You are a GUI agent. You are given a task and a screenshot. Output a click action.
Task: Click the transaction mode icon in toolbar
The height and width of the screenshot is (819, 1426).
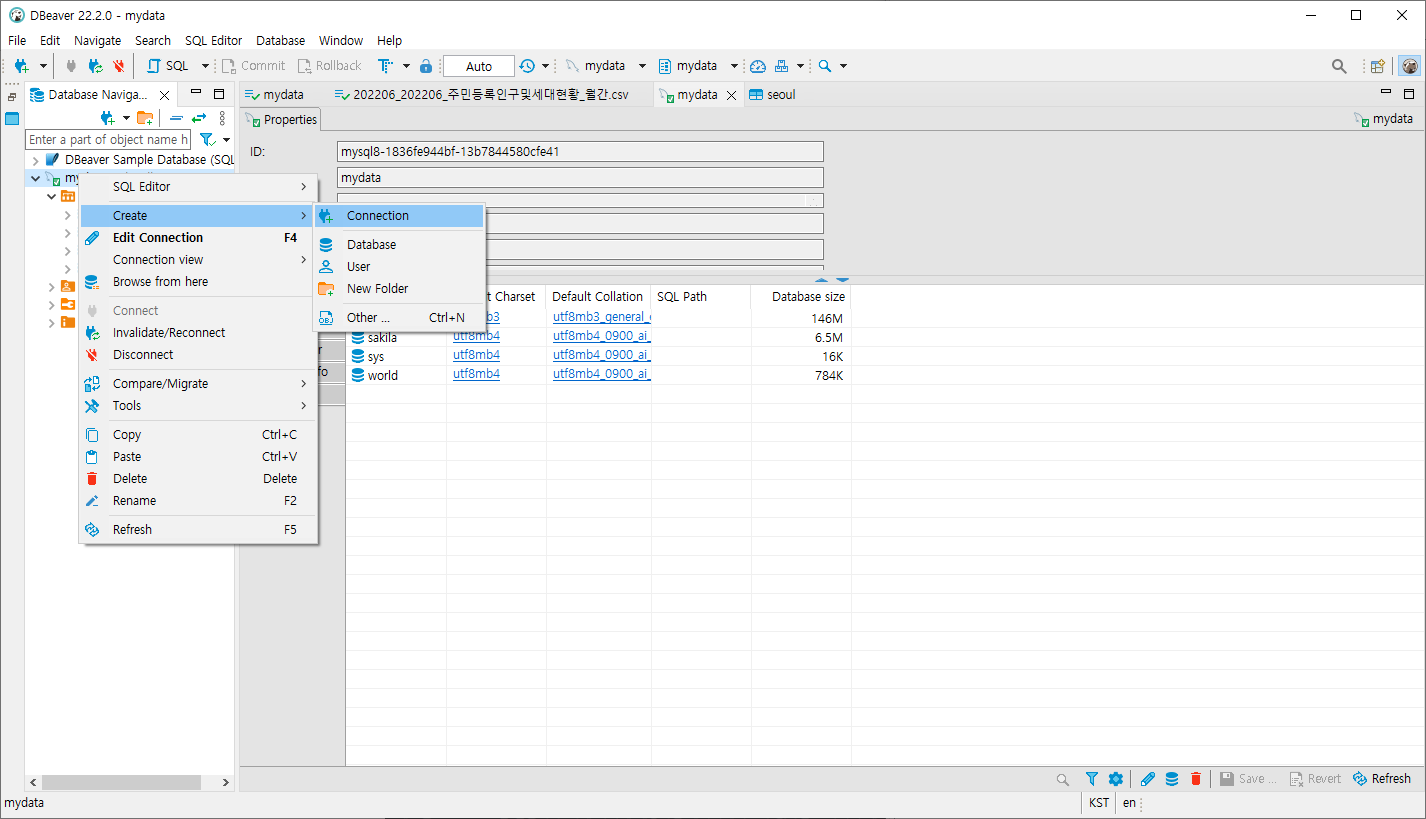click(385, 66)
